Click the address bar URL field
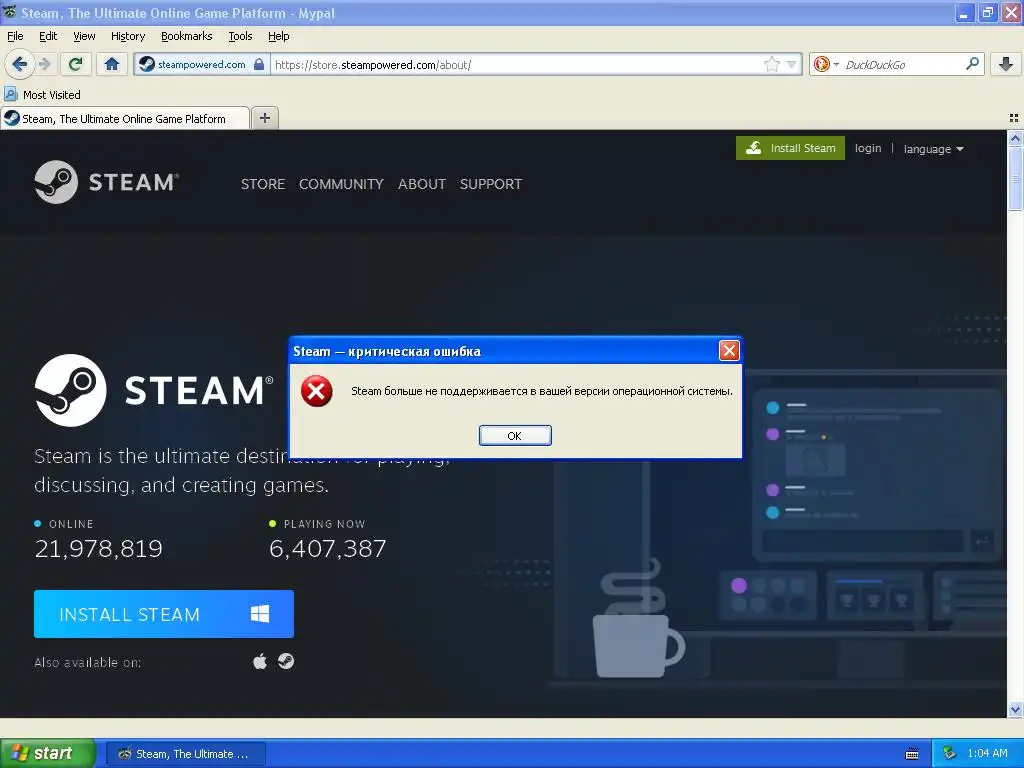 tap(516, 65)
